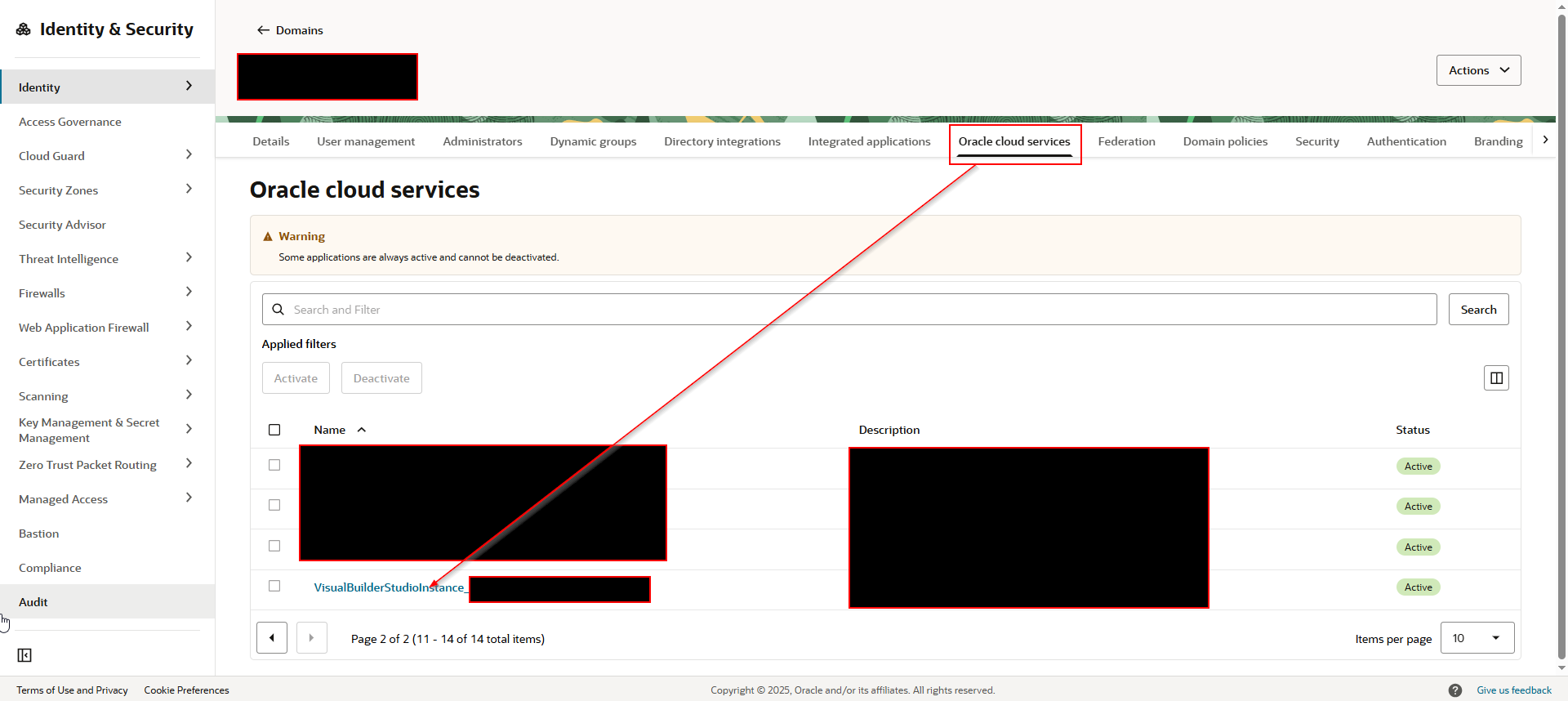Expand Zero Trust Packet Routing submenu
1568x701 pixels.
click(189, 463)
